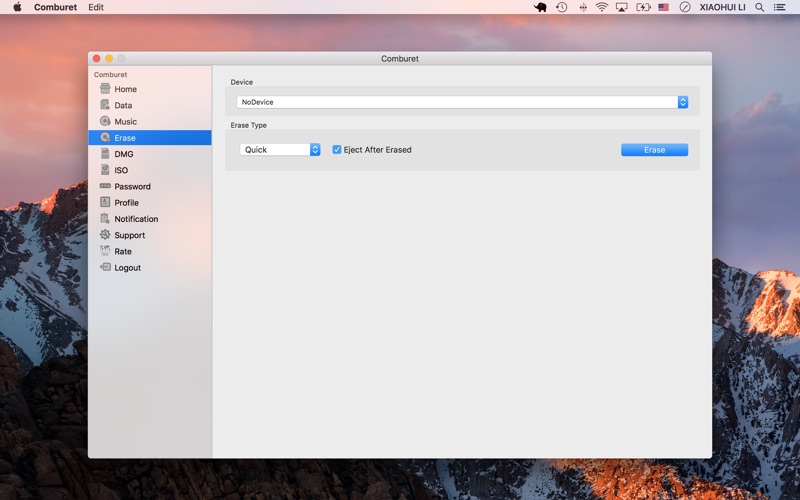Open the Comburet application menu
The width and height of the screenshot is (800, 500).
click(x=56, y=7)
